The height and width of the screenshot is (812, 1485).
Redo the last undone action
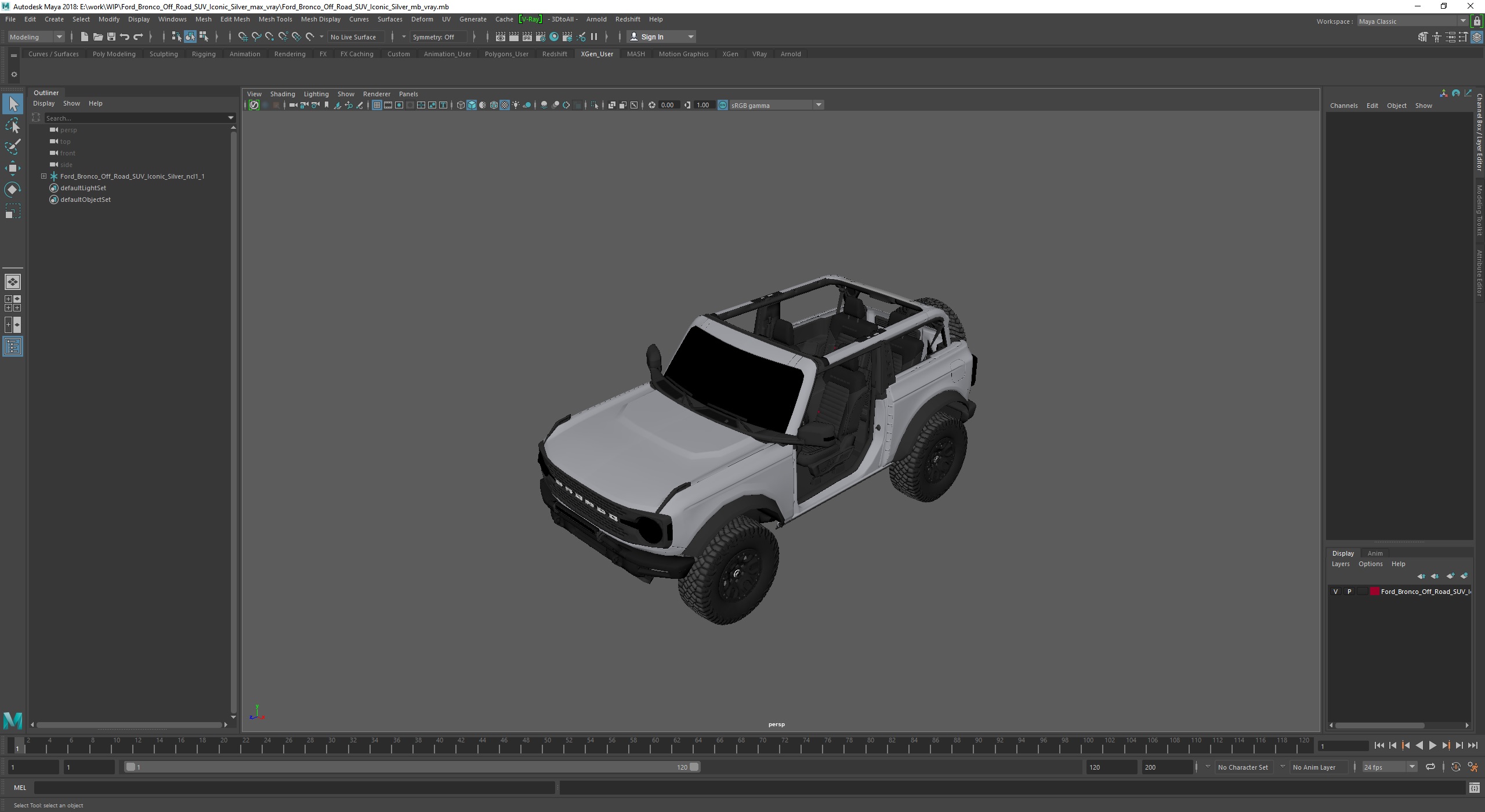tap(138, 37)
